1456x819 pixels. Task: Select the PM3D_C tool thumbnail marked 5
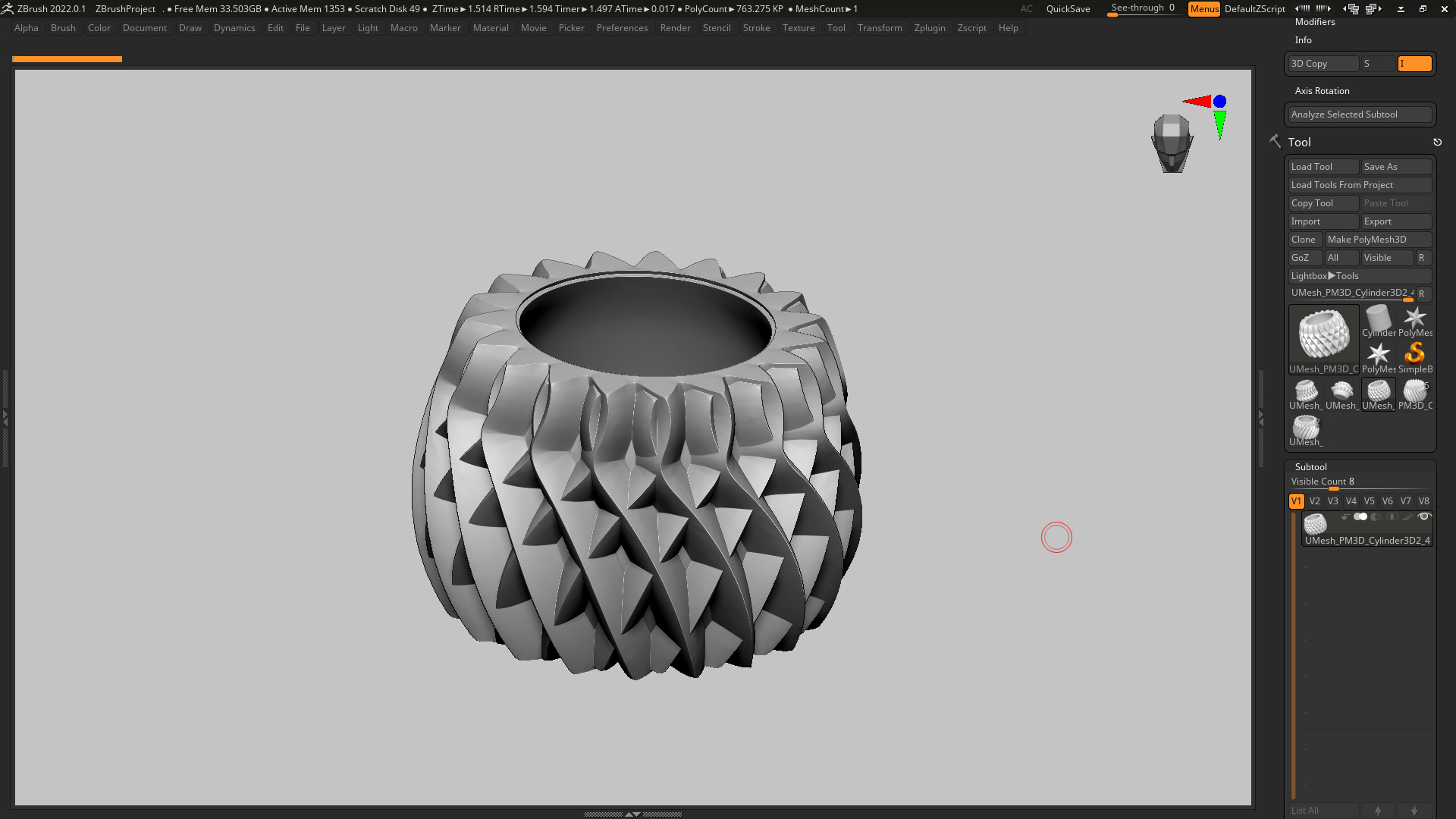[x=1415, y=394]
